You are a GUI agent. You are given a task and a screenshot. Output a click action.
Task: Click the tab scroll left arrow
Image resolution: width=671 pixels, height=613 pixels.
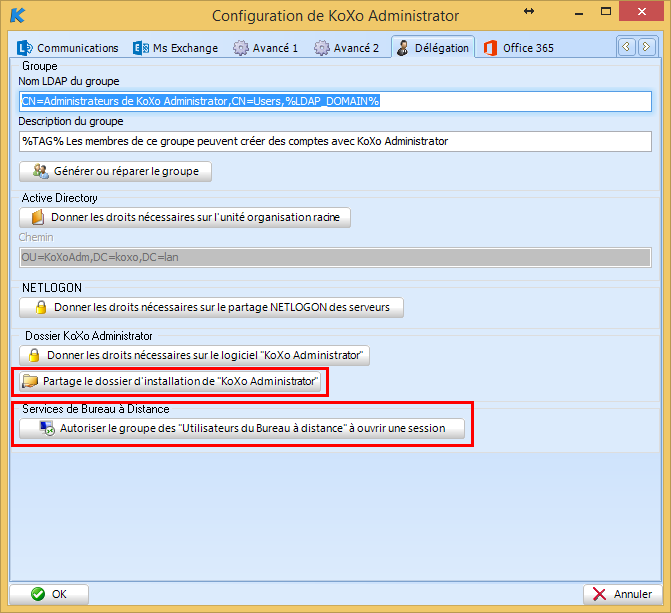(626, 46)
